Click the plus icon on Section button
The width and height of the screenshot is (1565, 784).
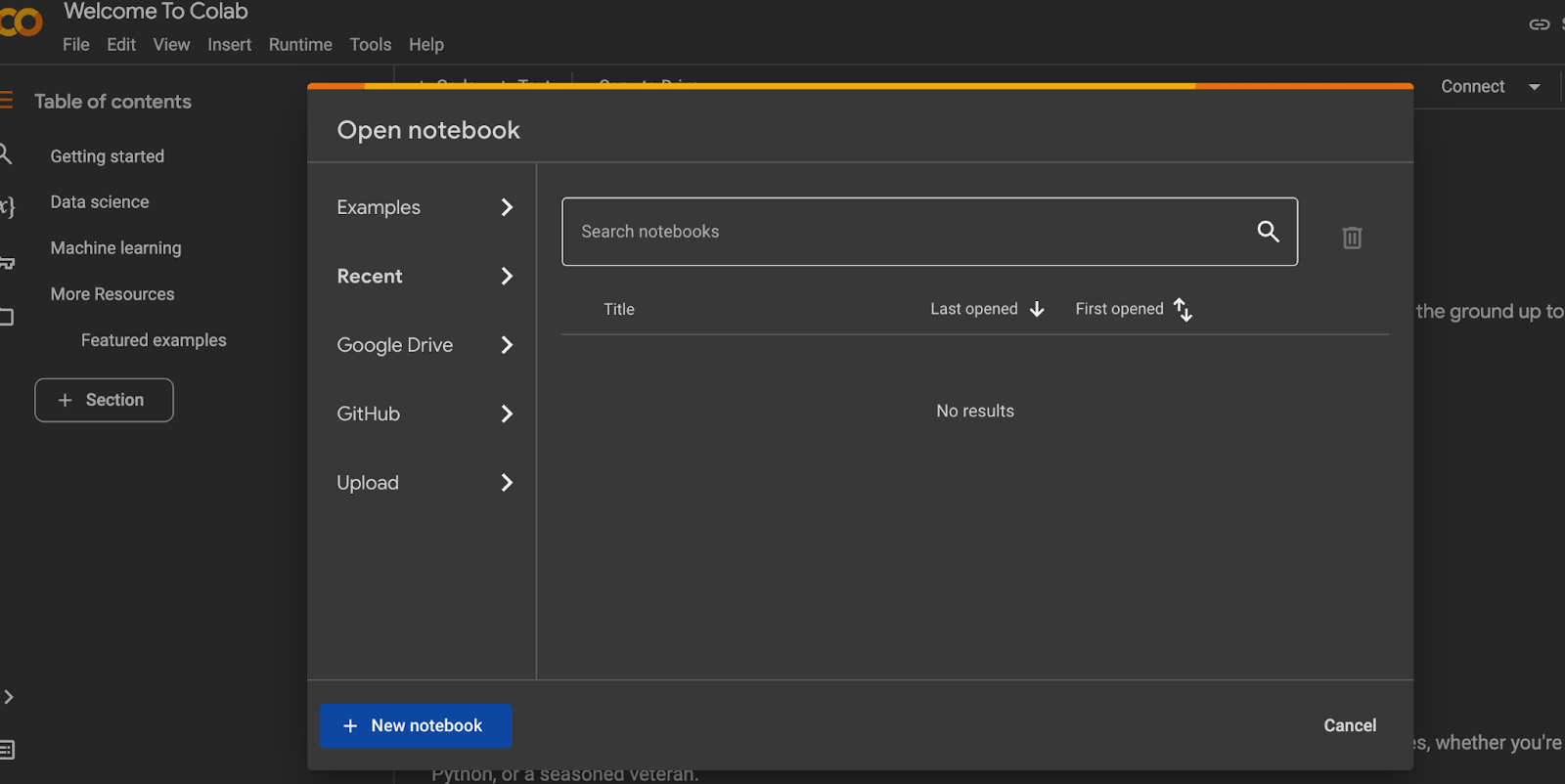66,400
